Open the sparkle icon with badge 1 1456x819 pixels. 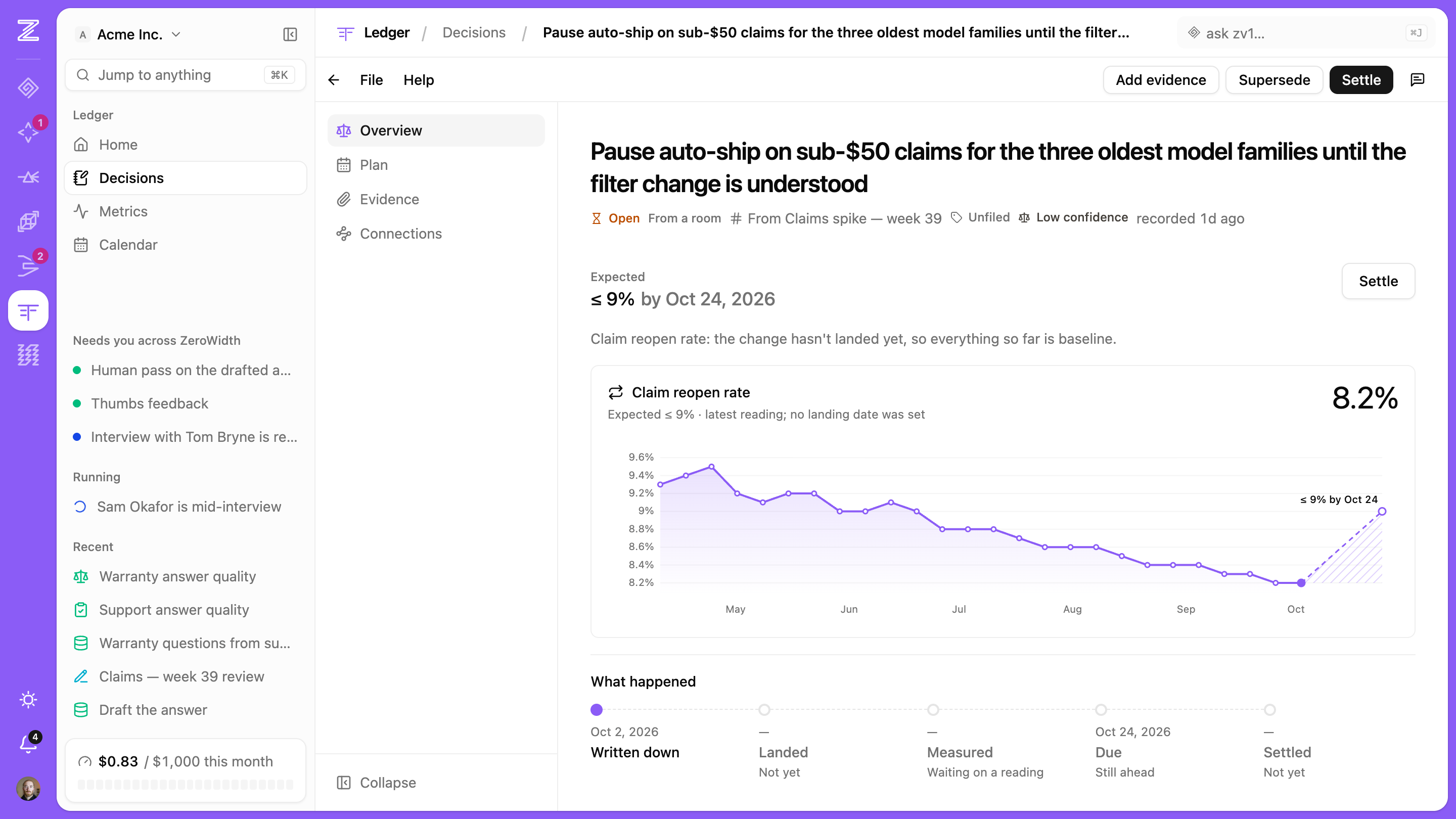pyautogui.click(x=28, y=132)
